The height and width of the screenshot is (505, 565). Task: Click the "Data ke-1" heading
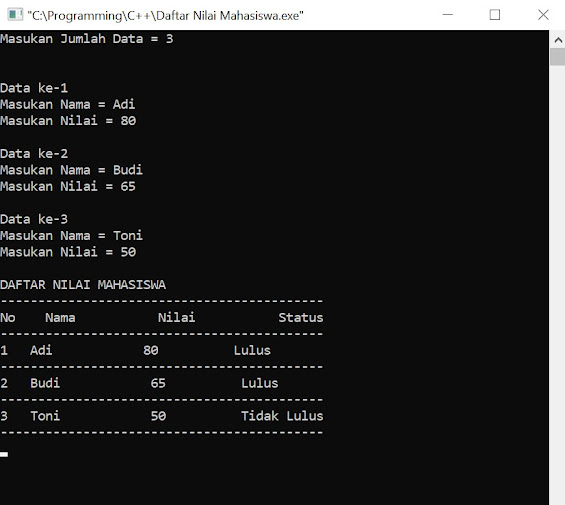pyautogui.click(x=34, y=88)
